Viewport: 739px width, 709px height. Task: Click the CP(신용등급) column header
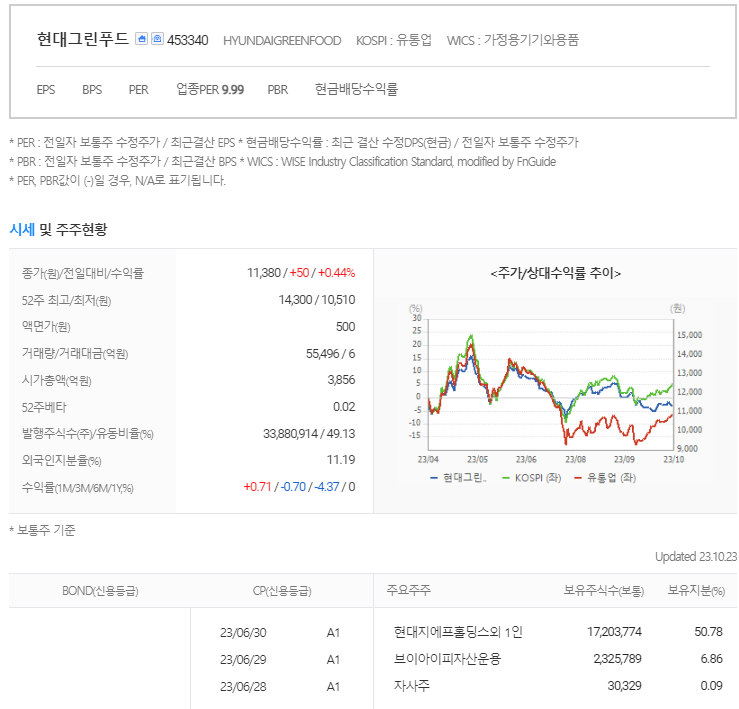[x=282, y=591]
